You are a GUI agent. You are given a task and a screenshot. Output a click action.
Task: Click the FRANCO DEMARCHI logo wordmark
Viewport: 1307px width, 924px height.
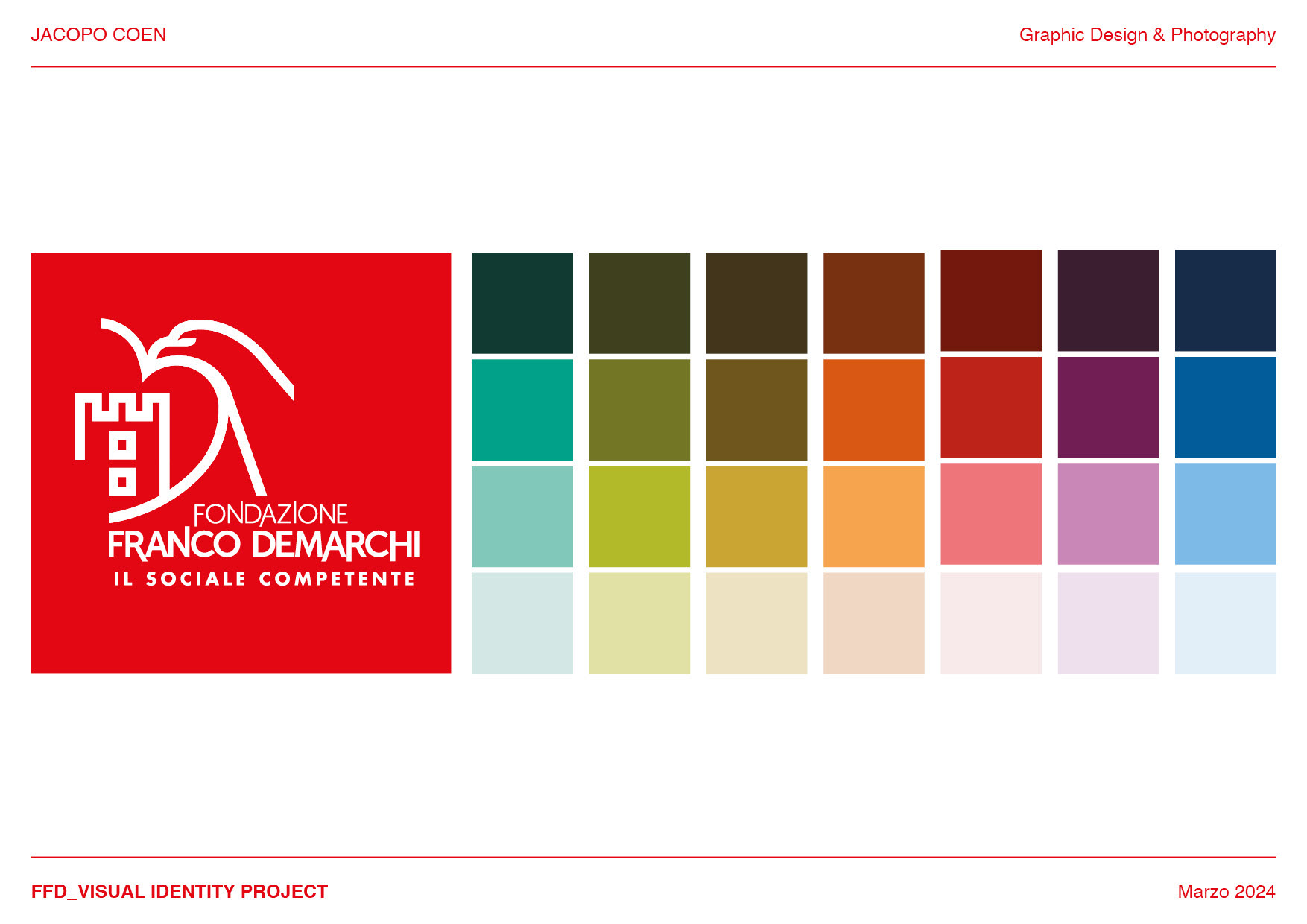coord(264,545)
